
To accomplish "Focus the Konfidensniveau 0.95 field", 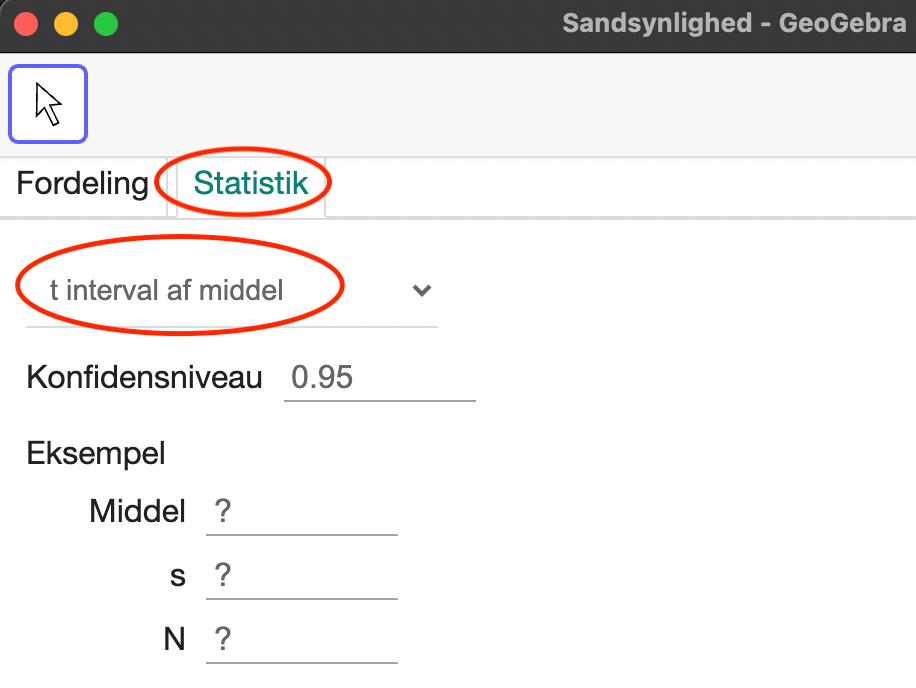I will point(380,378).
